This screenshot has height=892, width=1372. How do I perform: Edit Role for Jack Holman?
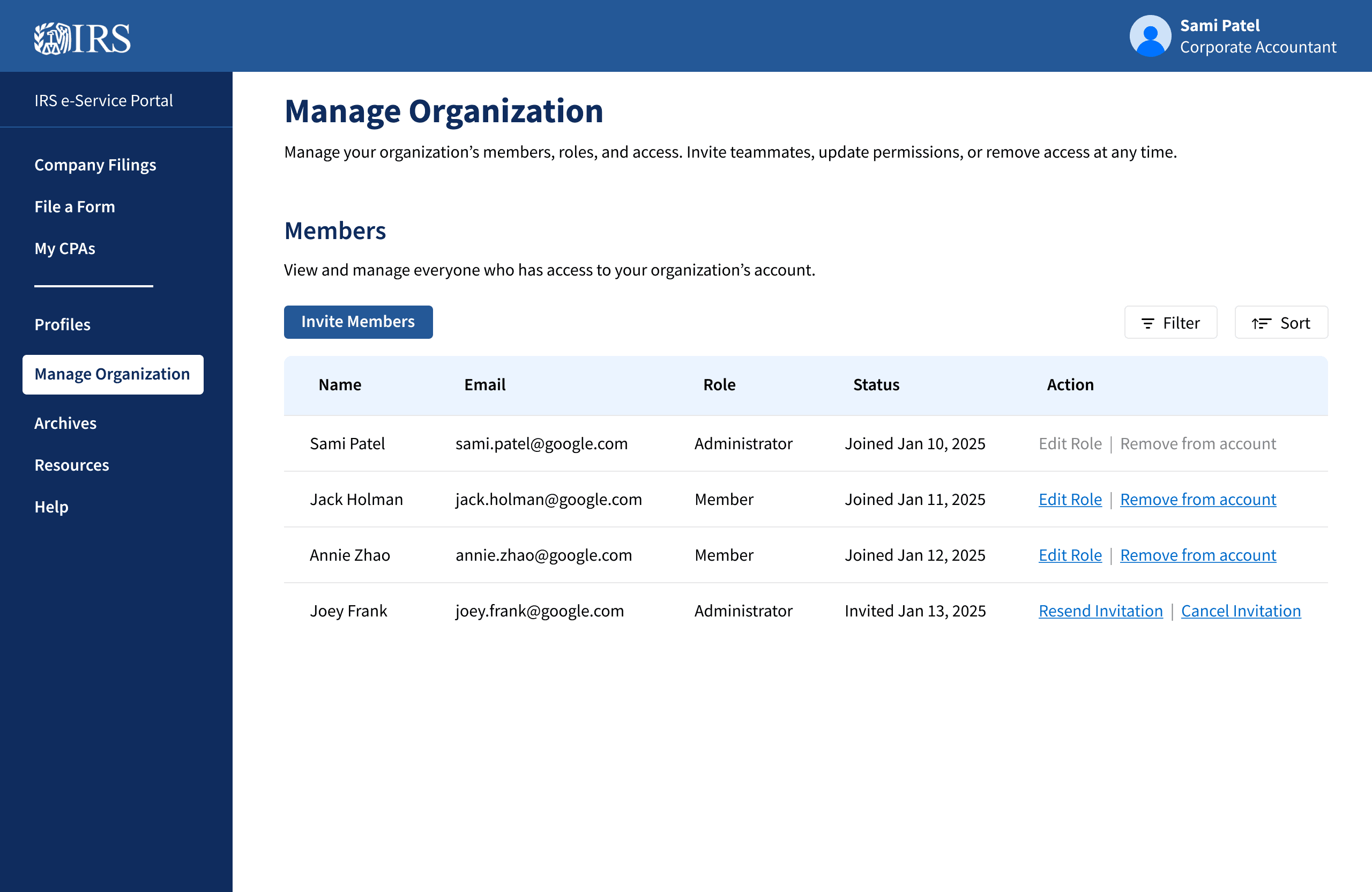point(1070,499)
